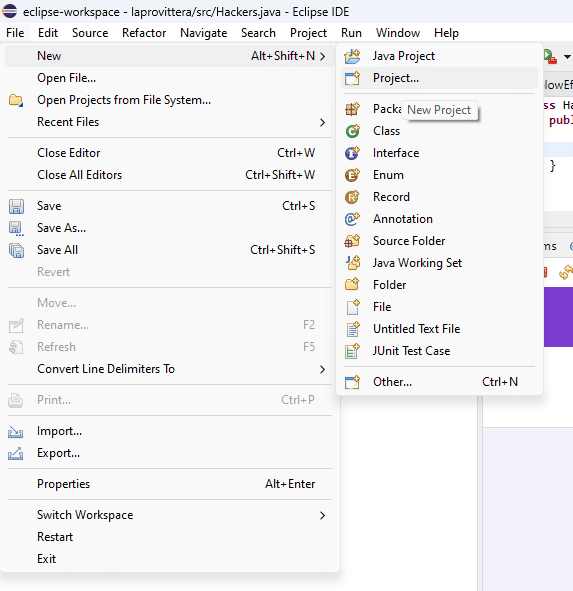Choose Export... label in File menu
Image resolution: width=573 pixels, height=591 pixels.
(x=58, y=453)
